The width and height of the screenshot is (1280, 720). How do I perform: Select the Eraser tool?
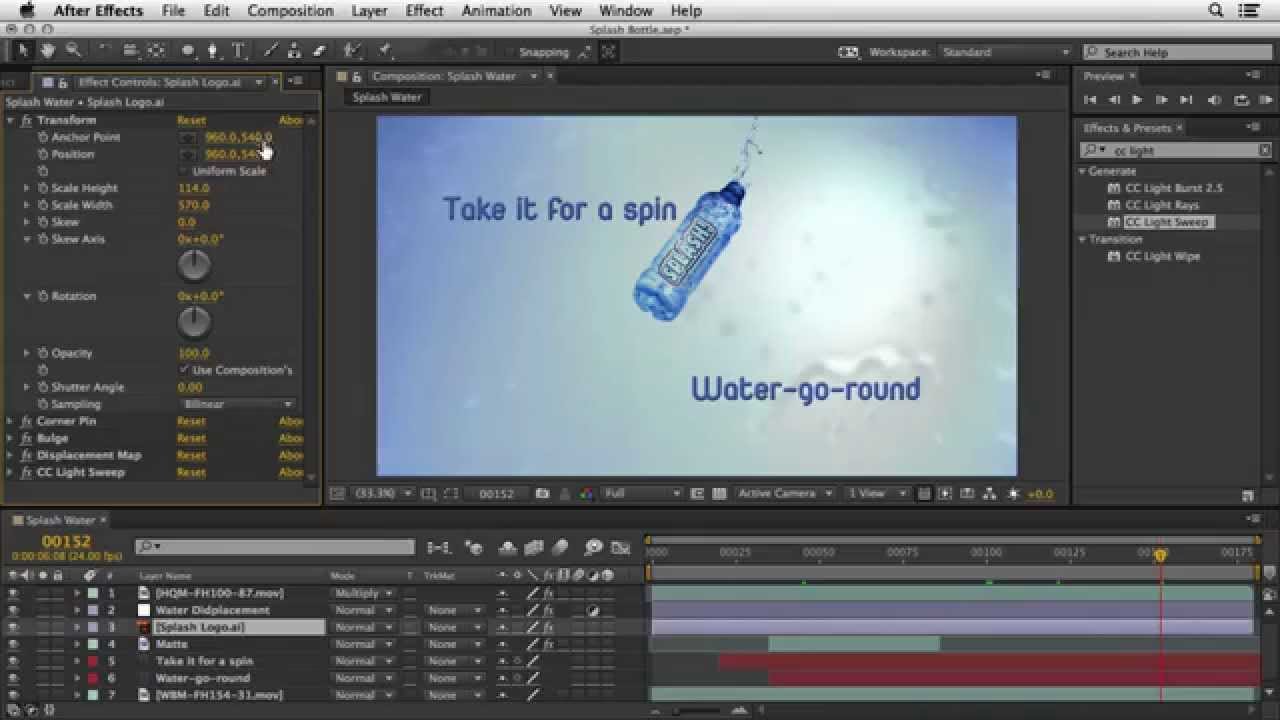click(320, 51)
